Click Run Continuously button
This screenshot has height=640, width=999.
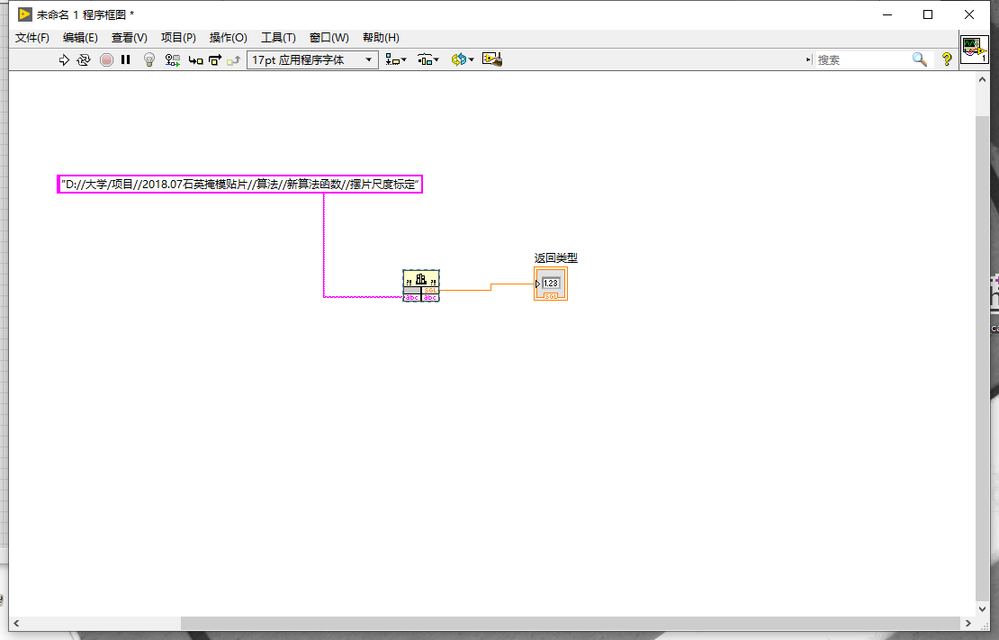[83, 60]
